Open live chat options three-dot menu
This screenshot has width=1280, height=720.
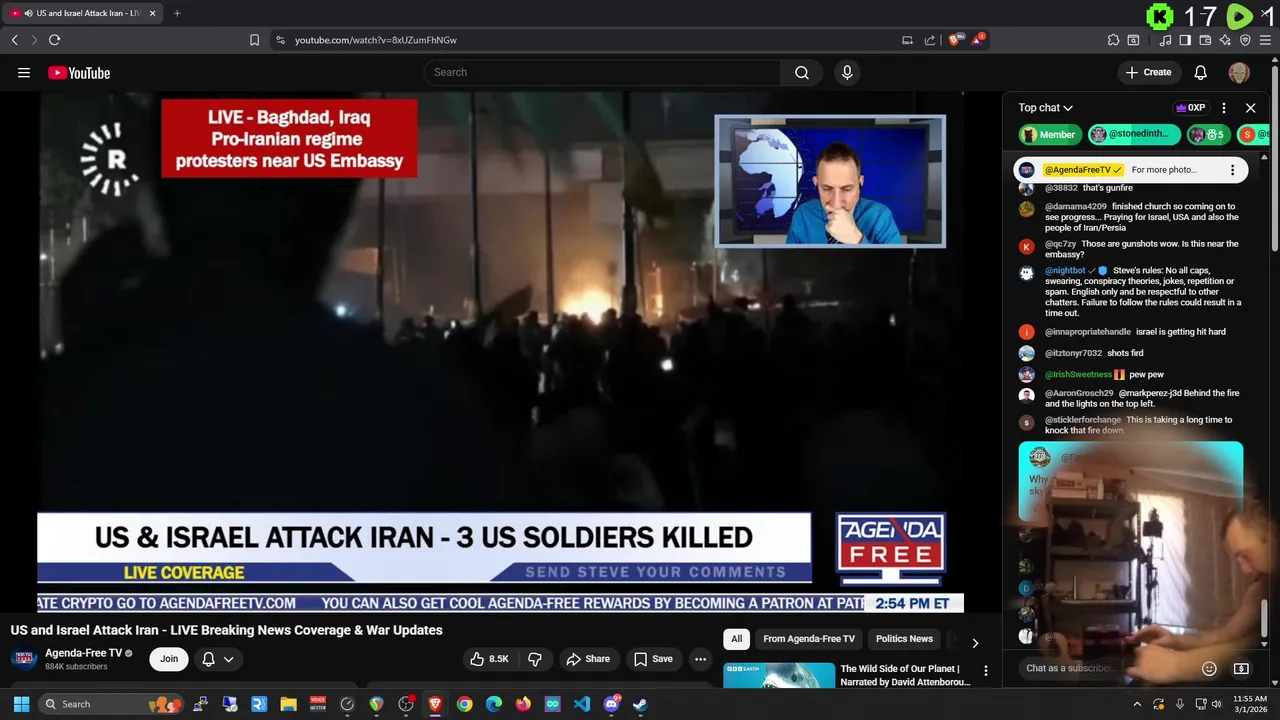tap(1223, 108)
